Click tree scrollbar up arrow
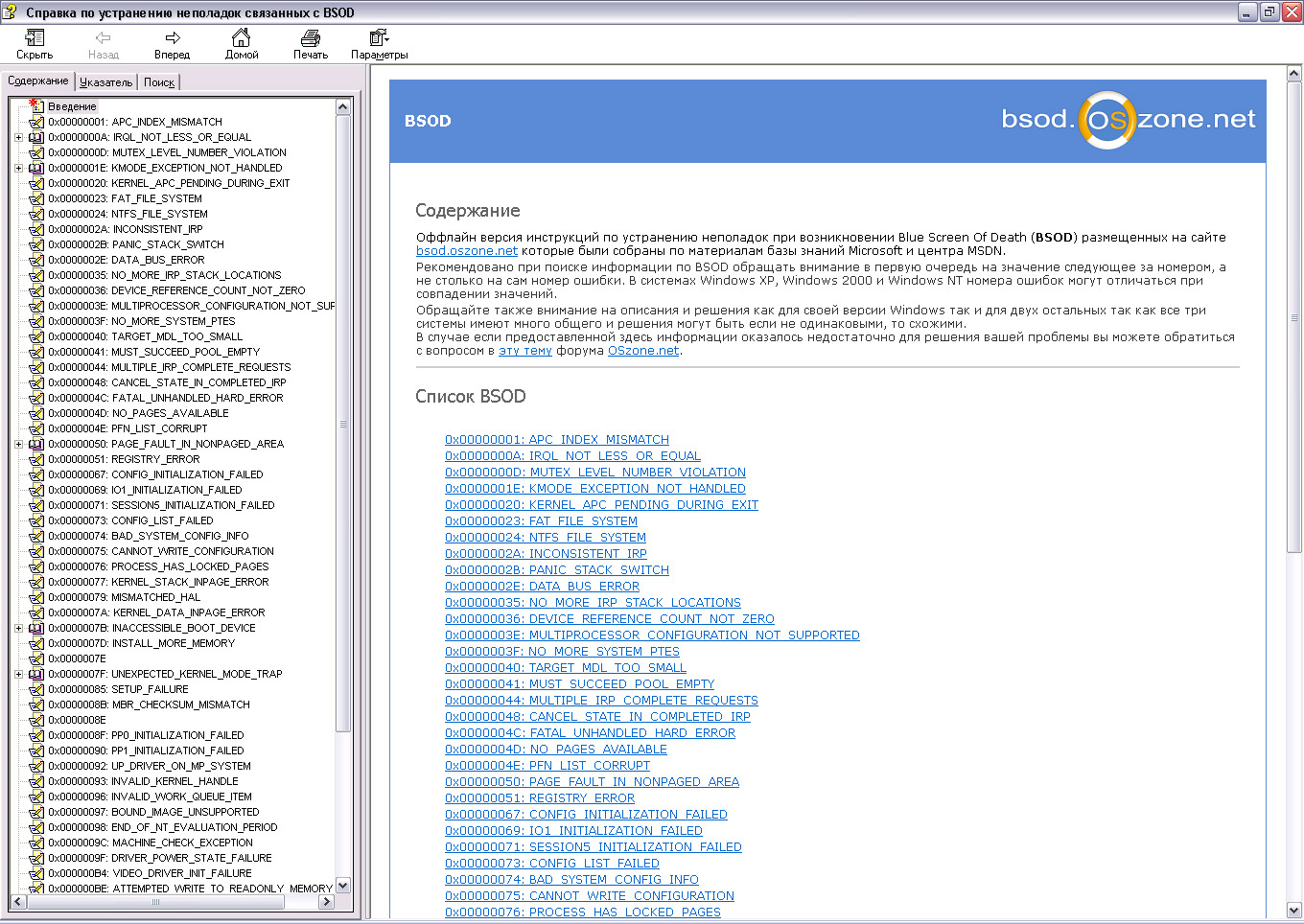 [343, 106]
